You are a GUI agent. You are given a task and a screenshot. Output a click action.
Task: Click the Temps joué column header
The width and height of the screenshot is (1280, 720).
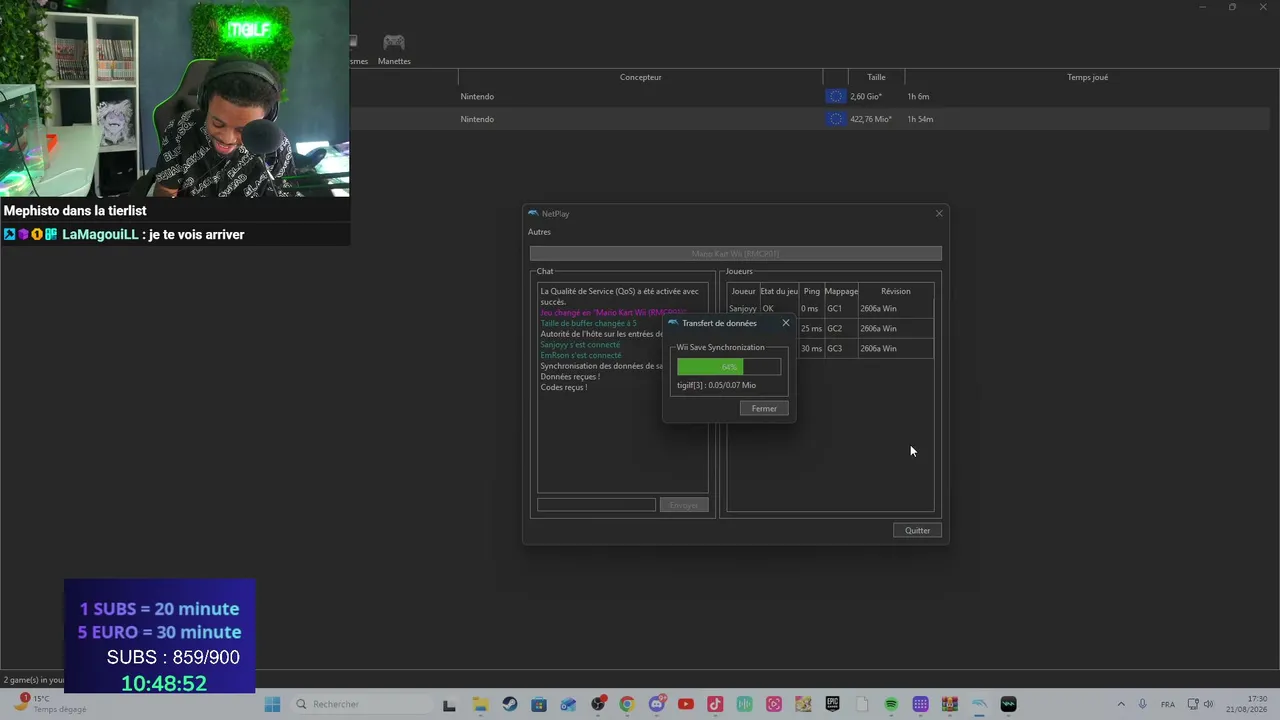(1087, 77)
